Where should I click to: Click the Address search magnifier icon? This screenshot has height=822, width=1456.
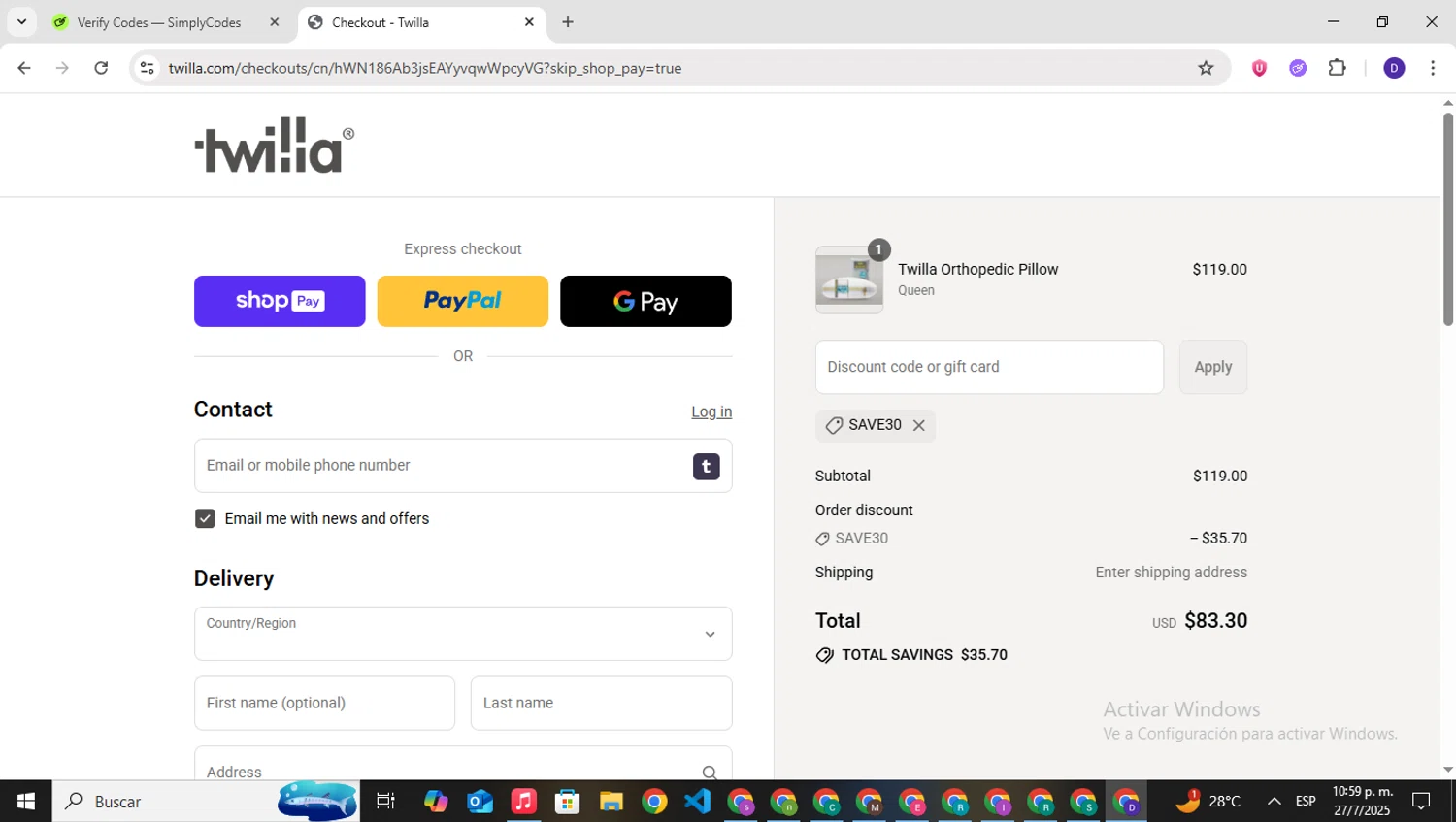point(710,773)
